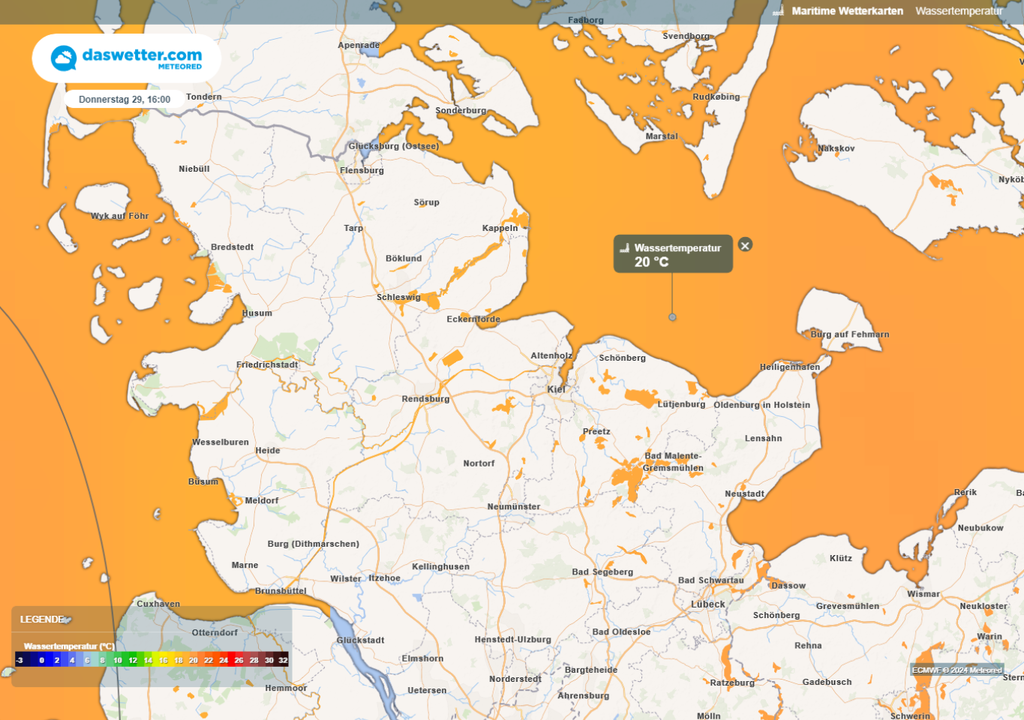
Task: Click the Lübeck city label on the map
Action: pos(708,604)
